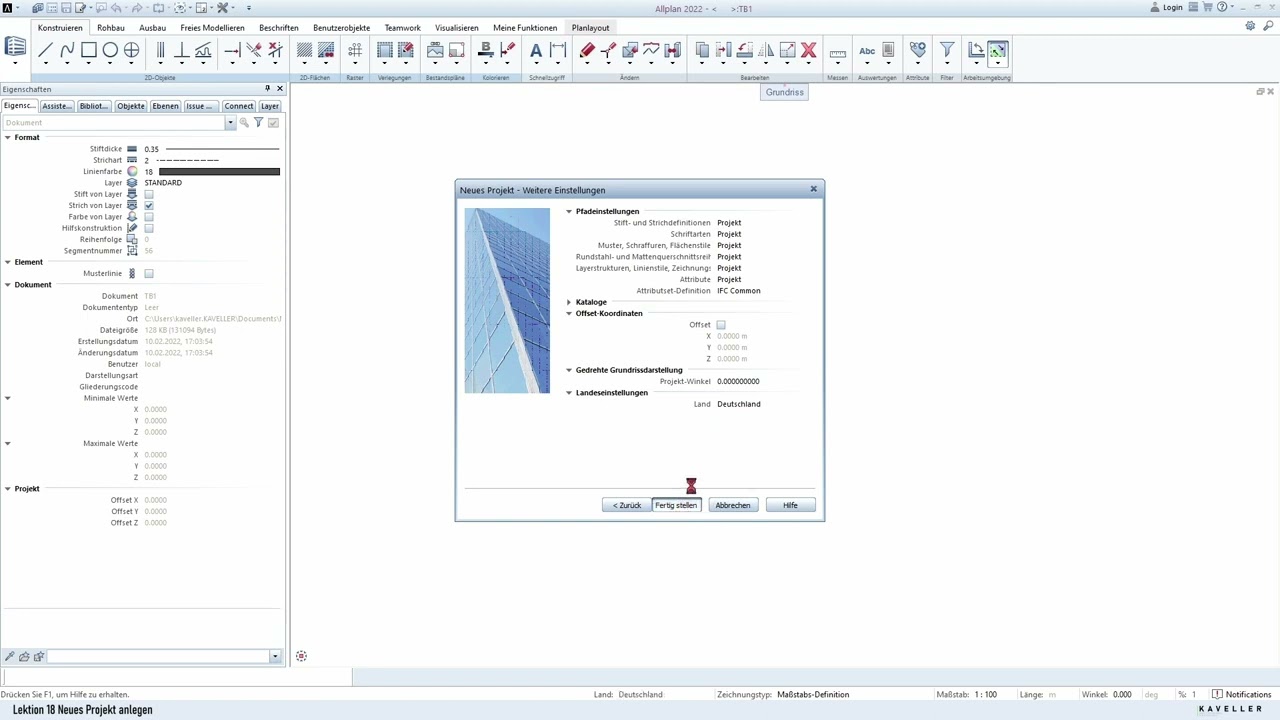Click the Strichart dashed line preview
1280x720 pixels.
coord(187,160)
